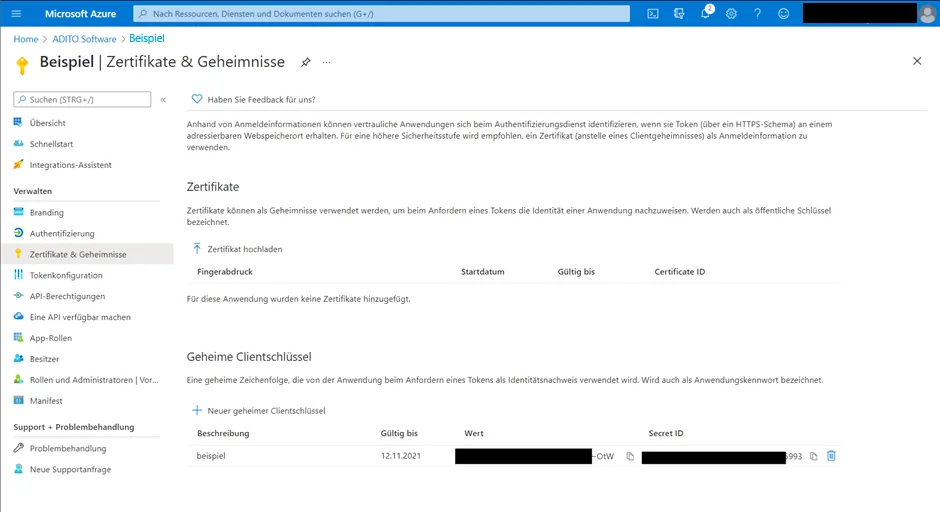The image size is (940, 512).
Task: Click the Geheime Clientschlüssel heading
Action: click(249, 357)
